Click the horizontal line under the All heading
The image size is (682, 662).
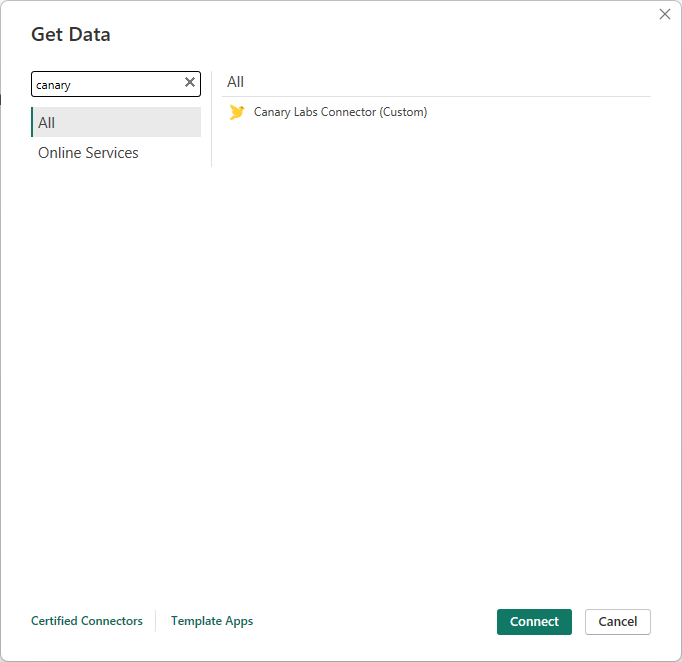436,96
